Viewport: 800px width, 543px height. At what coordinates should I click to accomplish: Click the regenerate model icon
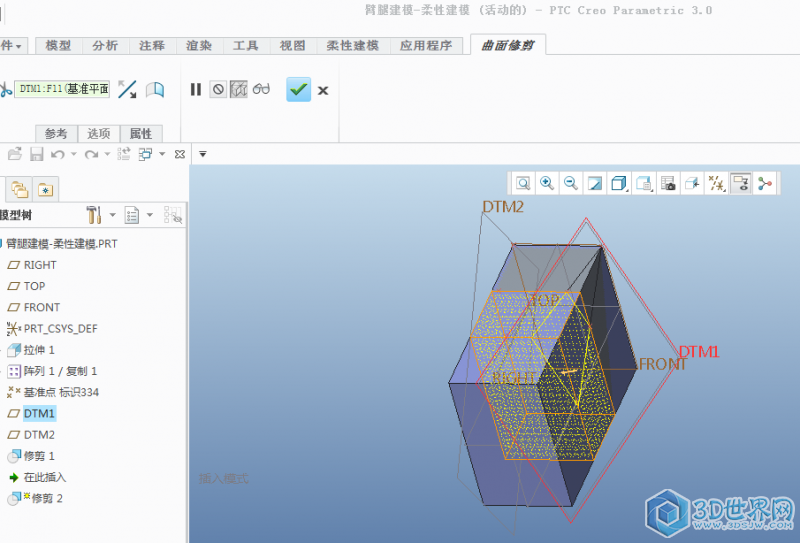[x=123, y=154]
